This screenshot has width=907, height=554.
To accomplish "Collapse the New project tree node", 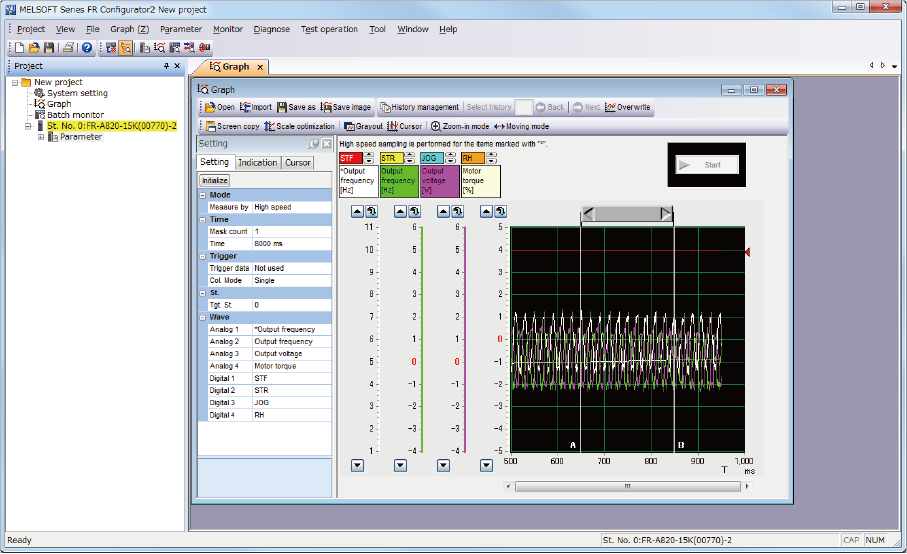I will point(15,83).
